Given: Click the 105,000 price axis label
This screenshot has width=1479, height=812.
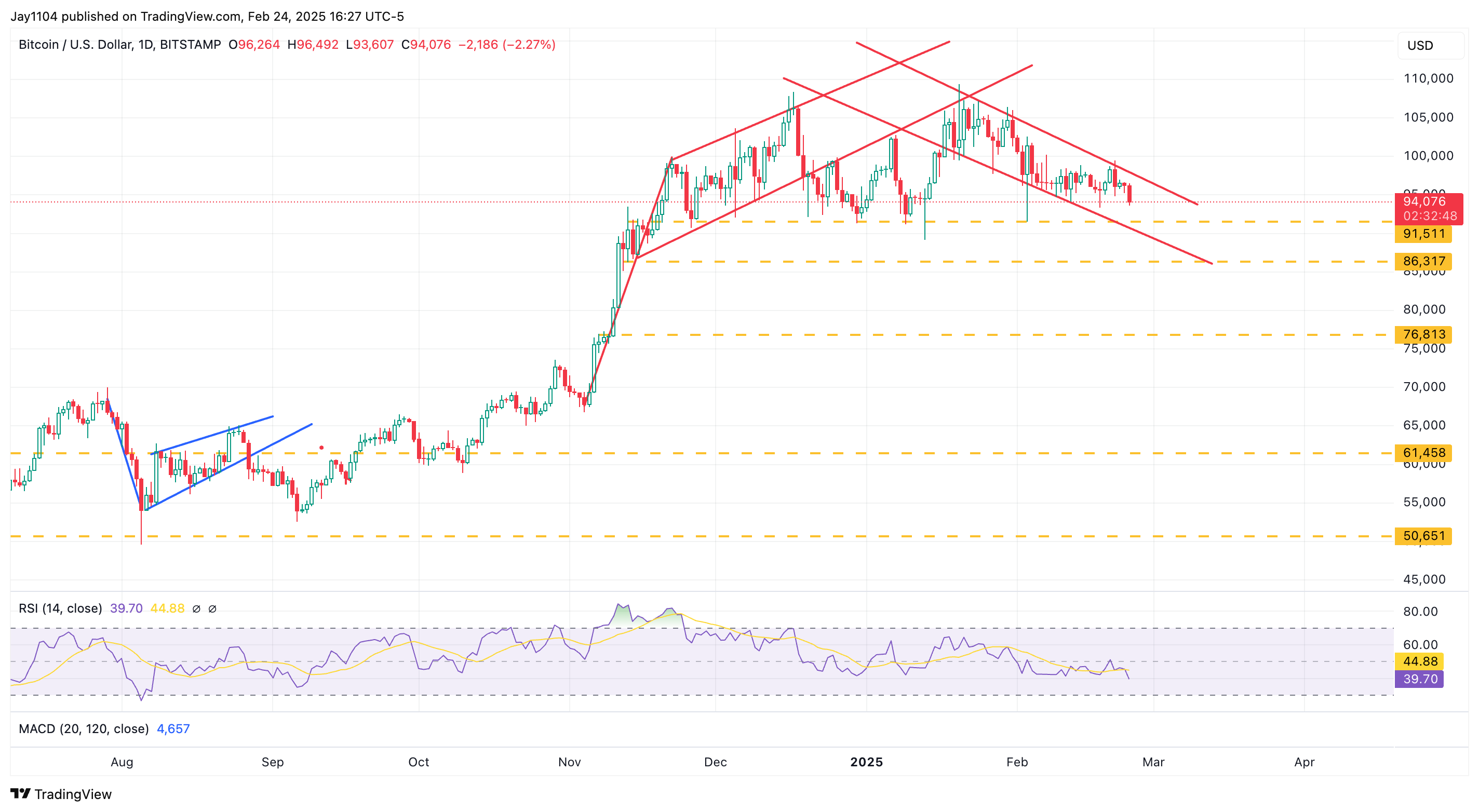Looking at the screenshot, I should [x=1429, y=118].
